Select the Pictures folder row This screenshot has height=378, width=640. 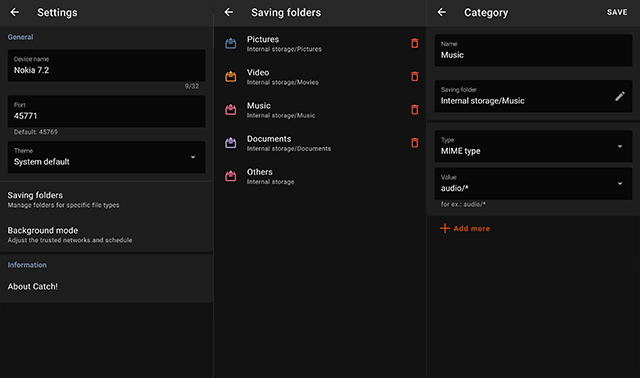click(320, 43)
